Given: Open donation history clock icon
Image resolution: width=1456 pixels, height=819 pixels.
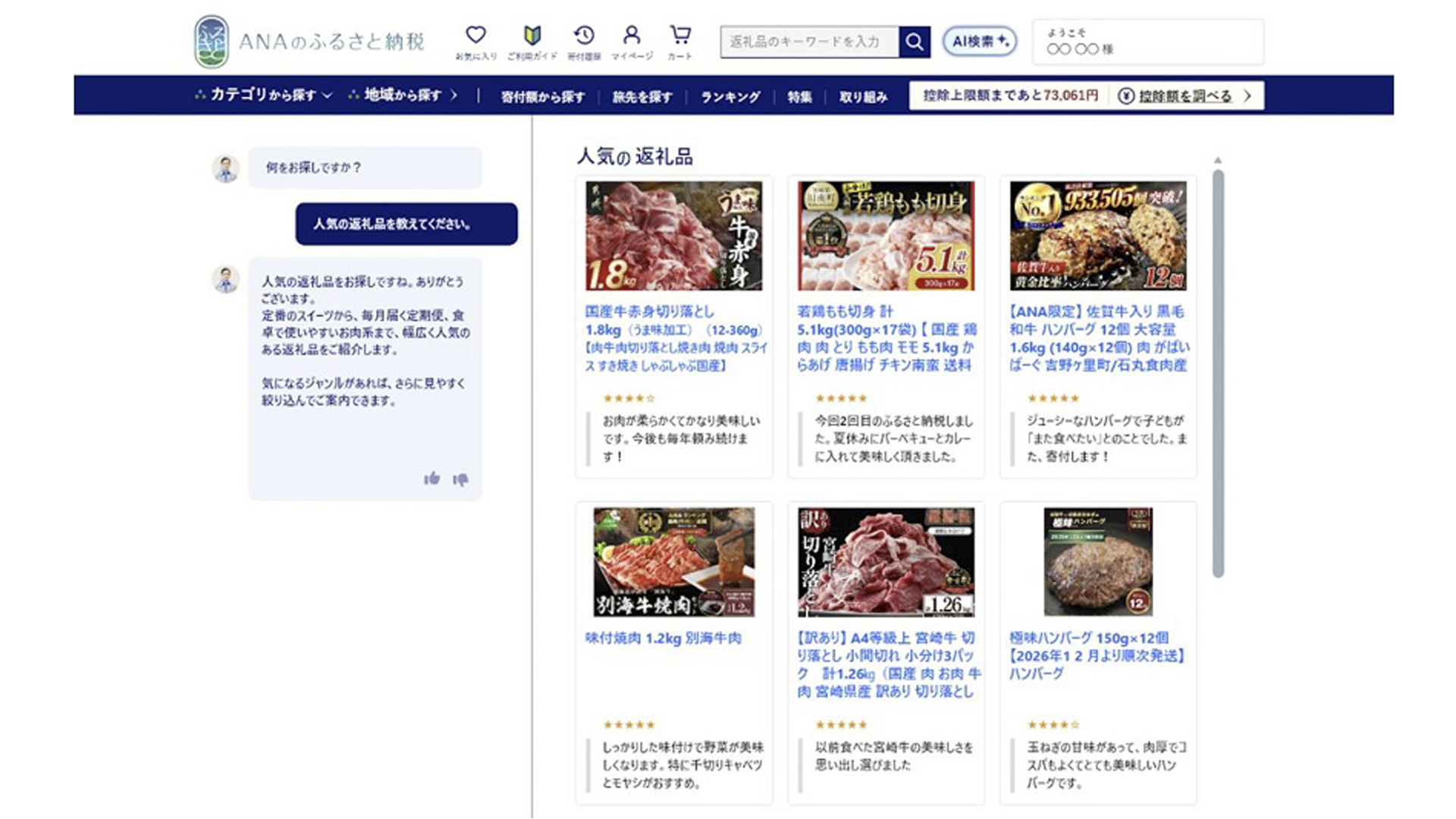Looking at the screenshot, I should [x=584, y=35].
